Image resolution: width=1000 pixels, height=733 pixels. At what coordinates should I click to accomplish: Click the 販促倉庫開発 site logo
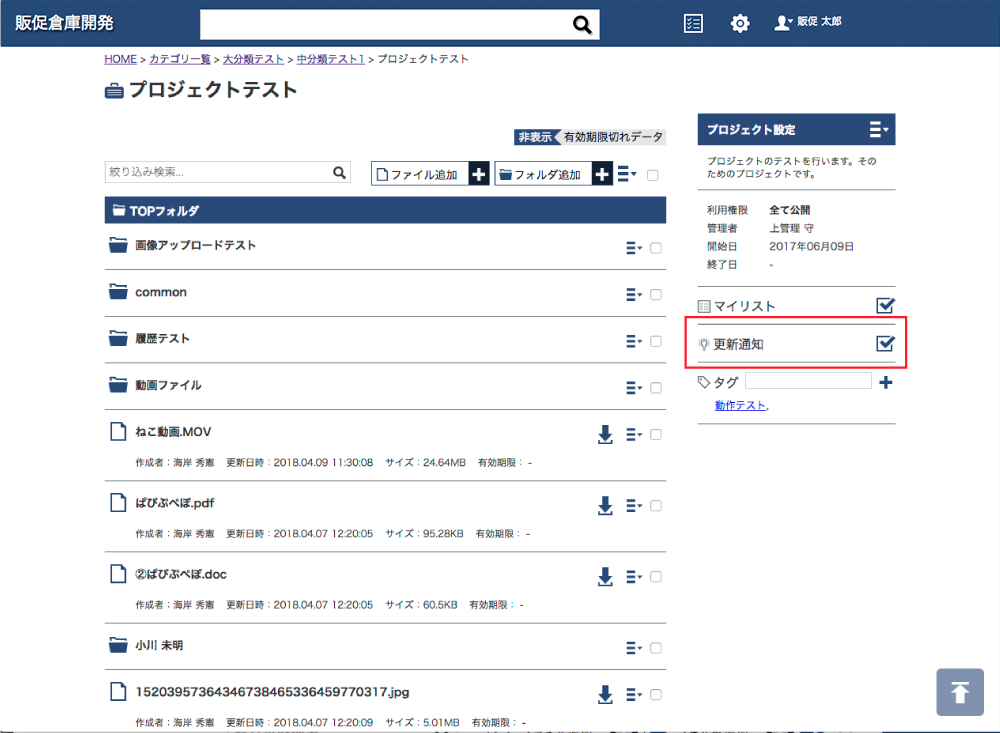pos(64,23)
